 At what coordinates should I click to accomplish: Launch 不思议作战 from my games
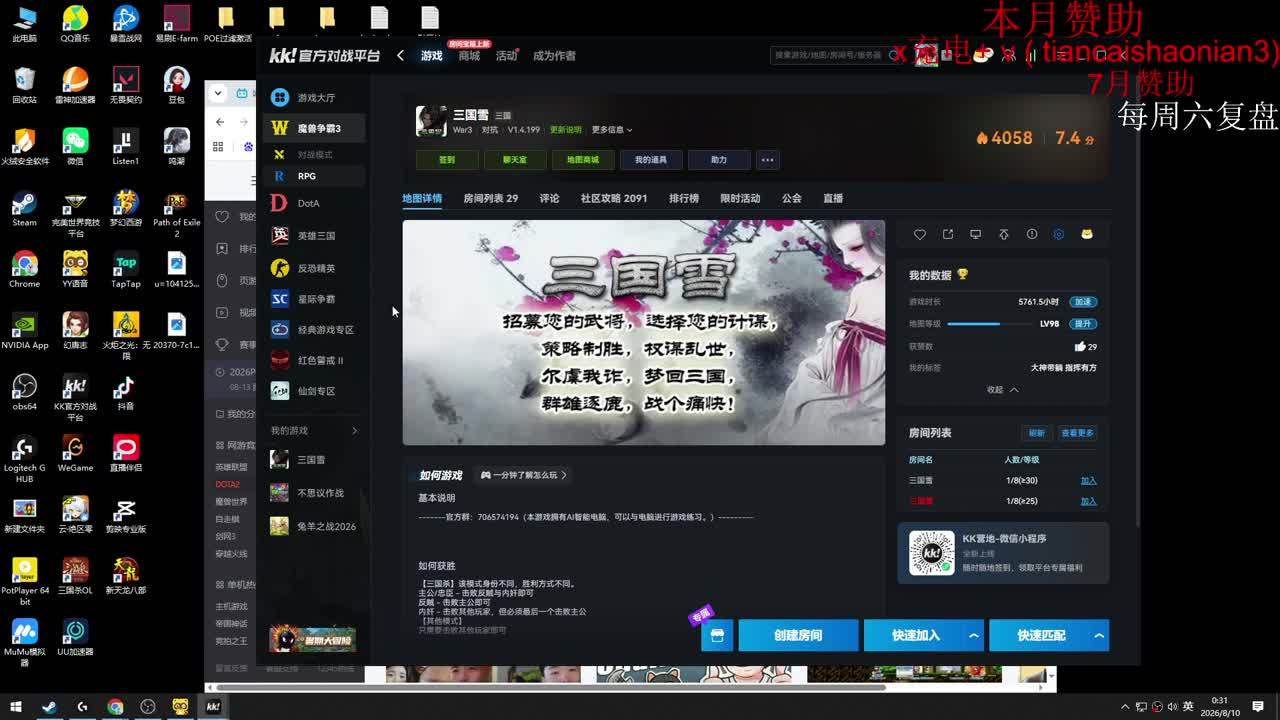[x=314, y=493]
